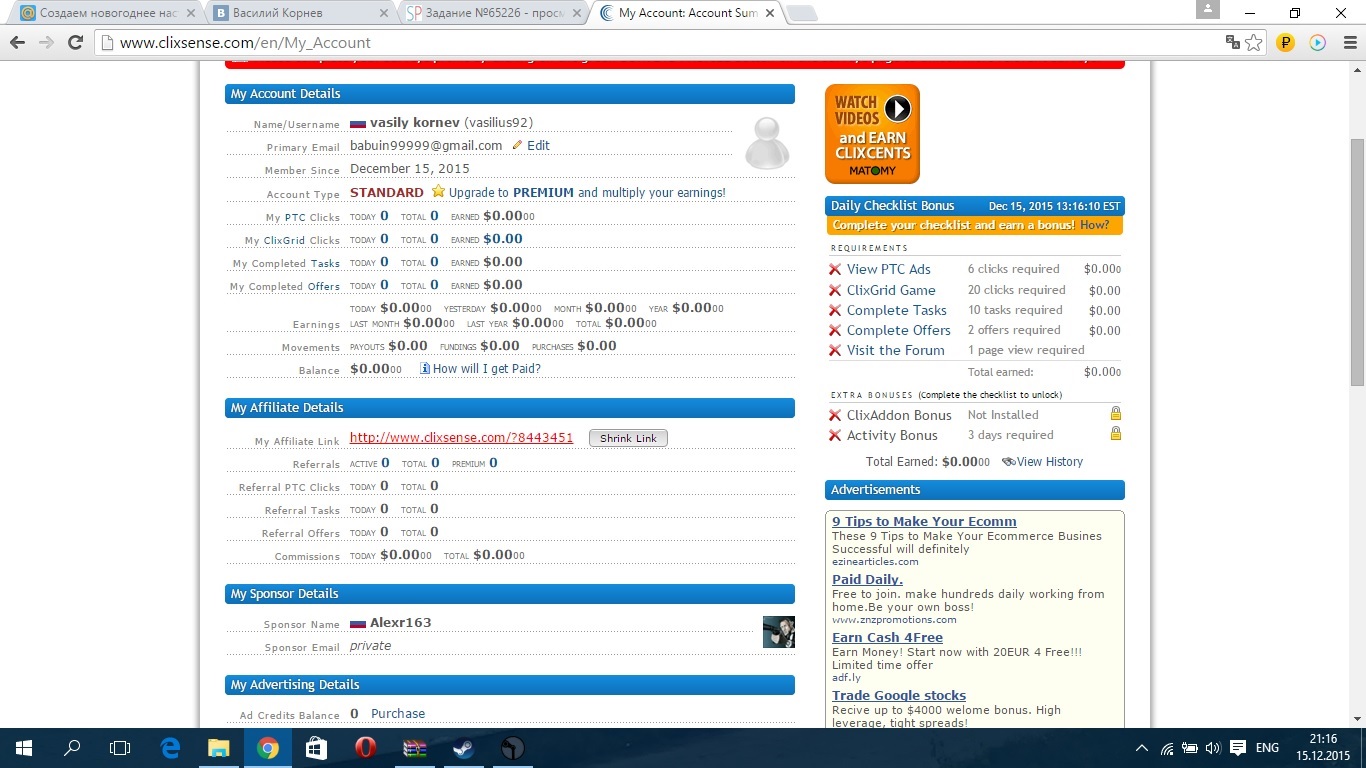Click the Watch Videos and Earn ClixCents banner
This screenshot has width=1366, height=768.
click(x=872, y=134)
